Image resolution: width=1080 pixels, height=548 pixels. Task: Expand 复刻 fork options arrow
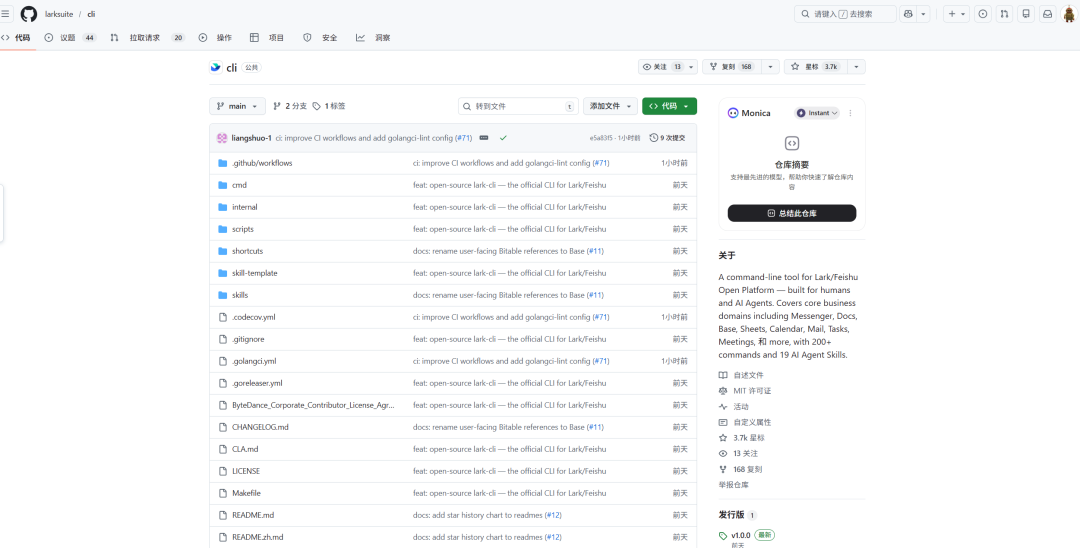(x=770, y=67)
